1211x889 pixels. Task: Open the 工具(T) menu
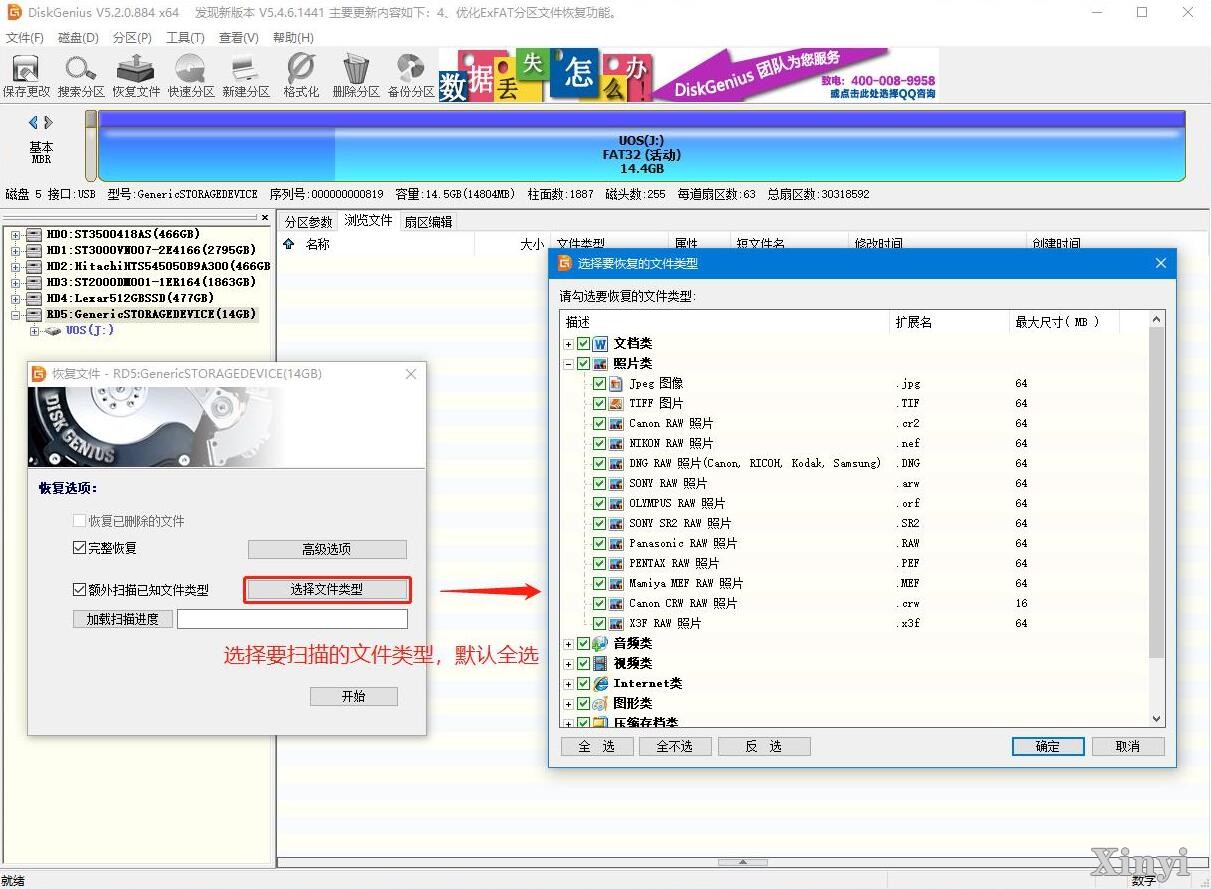[185, 38]
